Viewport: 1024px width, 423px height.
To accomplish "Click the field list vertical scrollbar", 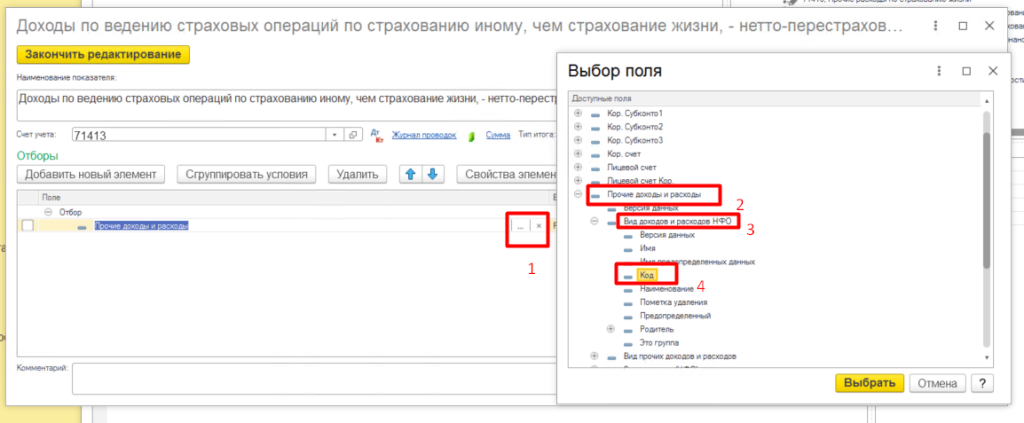I will click(988, 200).
